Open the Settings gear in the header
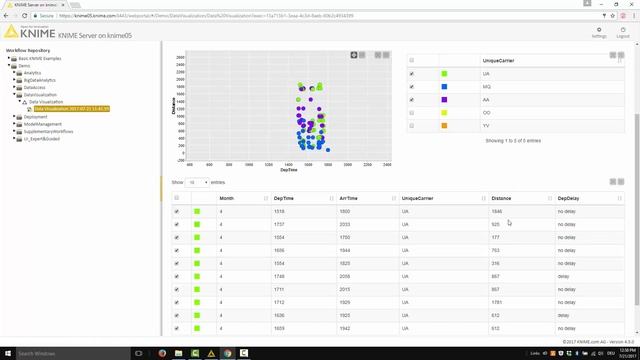This screenshot has height=360, width=640. tap(599, 30)
